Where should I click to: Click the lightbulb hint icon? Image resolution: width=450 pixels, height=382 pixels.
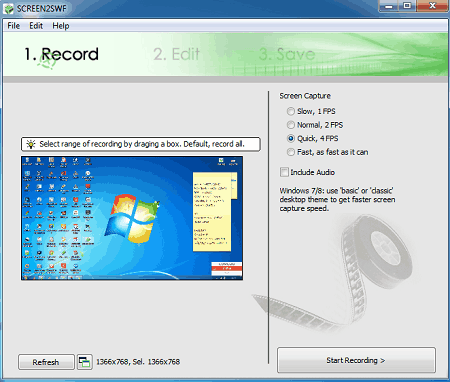(31, 144)
